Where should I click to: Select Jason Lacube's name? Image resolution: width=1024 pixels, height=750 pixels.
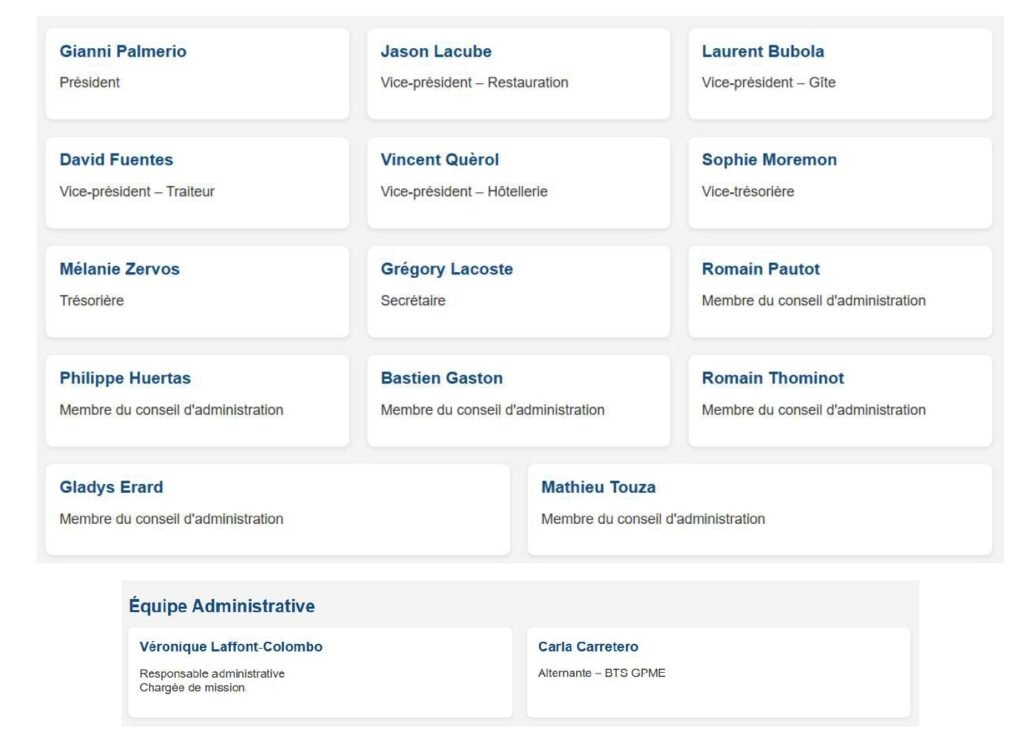(436, 52)
